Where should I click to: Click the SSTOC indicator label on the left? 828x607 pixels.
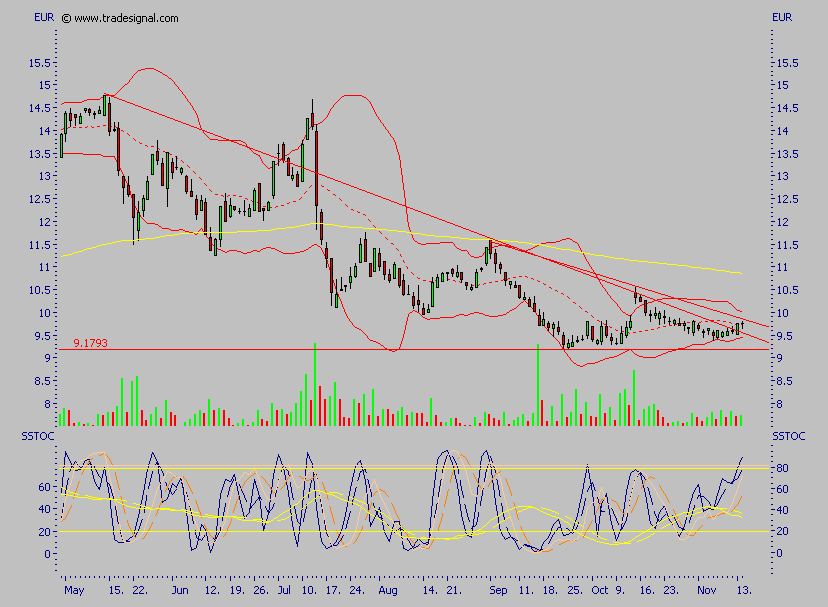click(x=38, y=437)
